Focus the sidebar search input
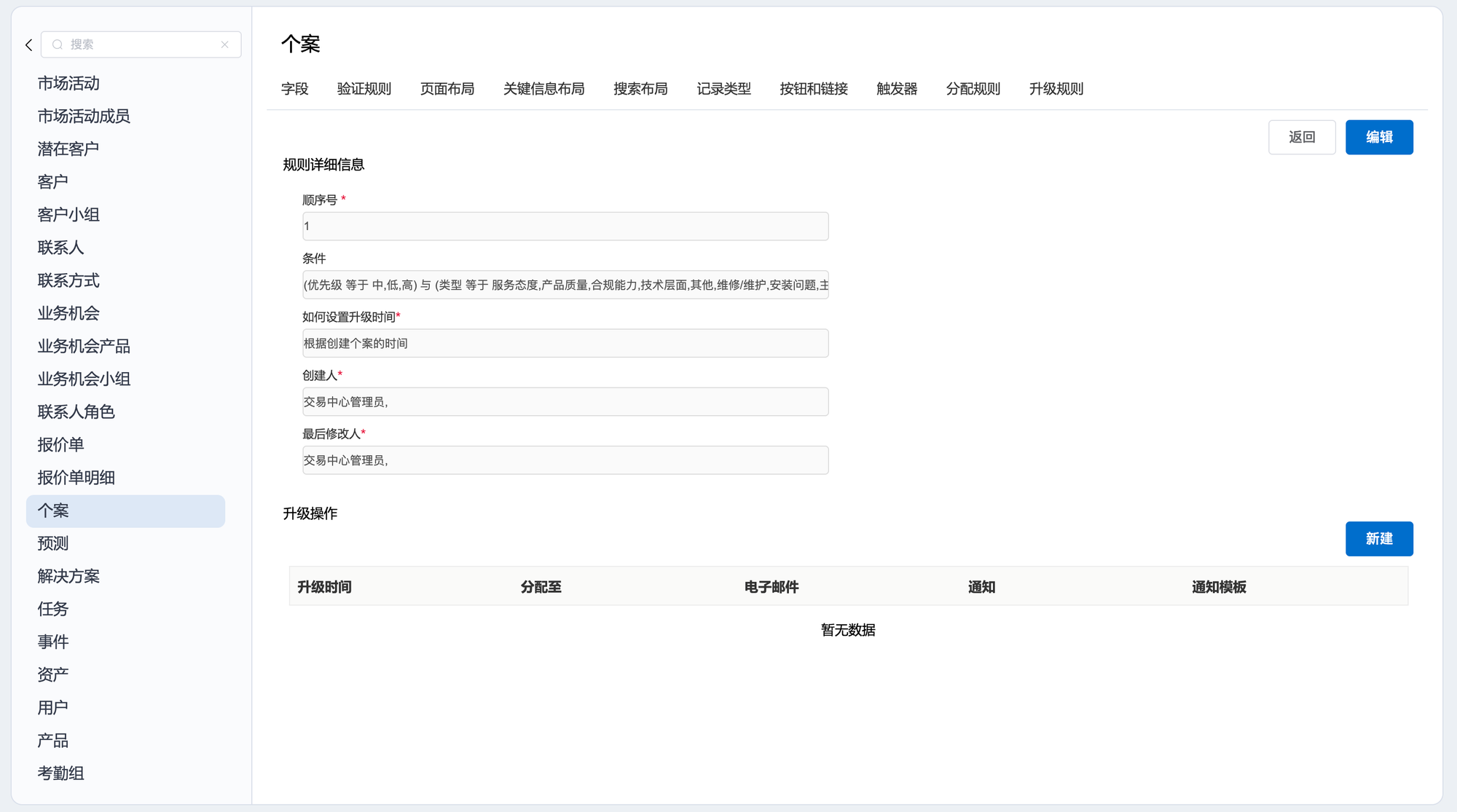This screenshot has width=1457, height=812. coord(142,45)
